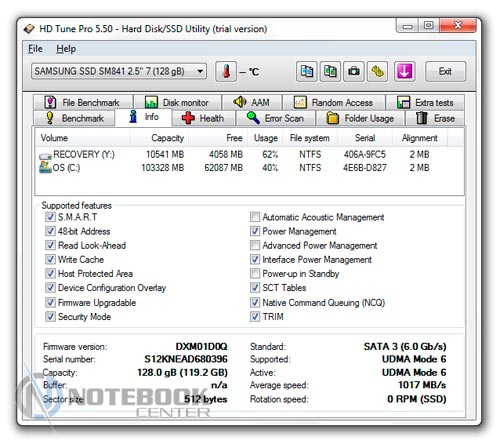500x444 pixels.
Task: Click the thermometer temperature icon
Action: point(226,71)
